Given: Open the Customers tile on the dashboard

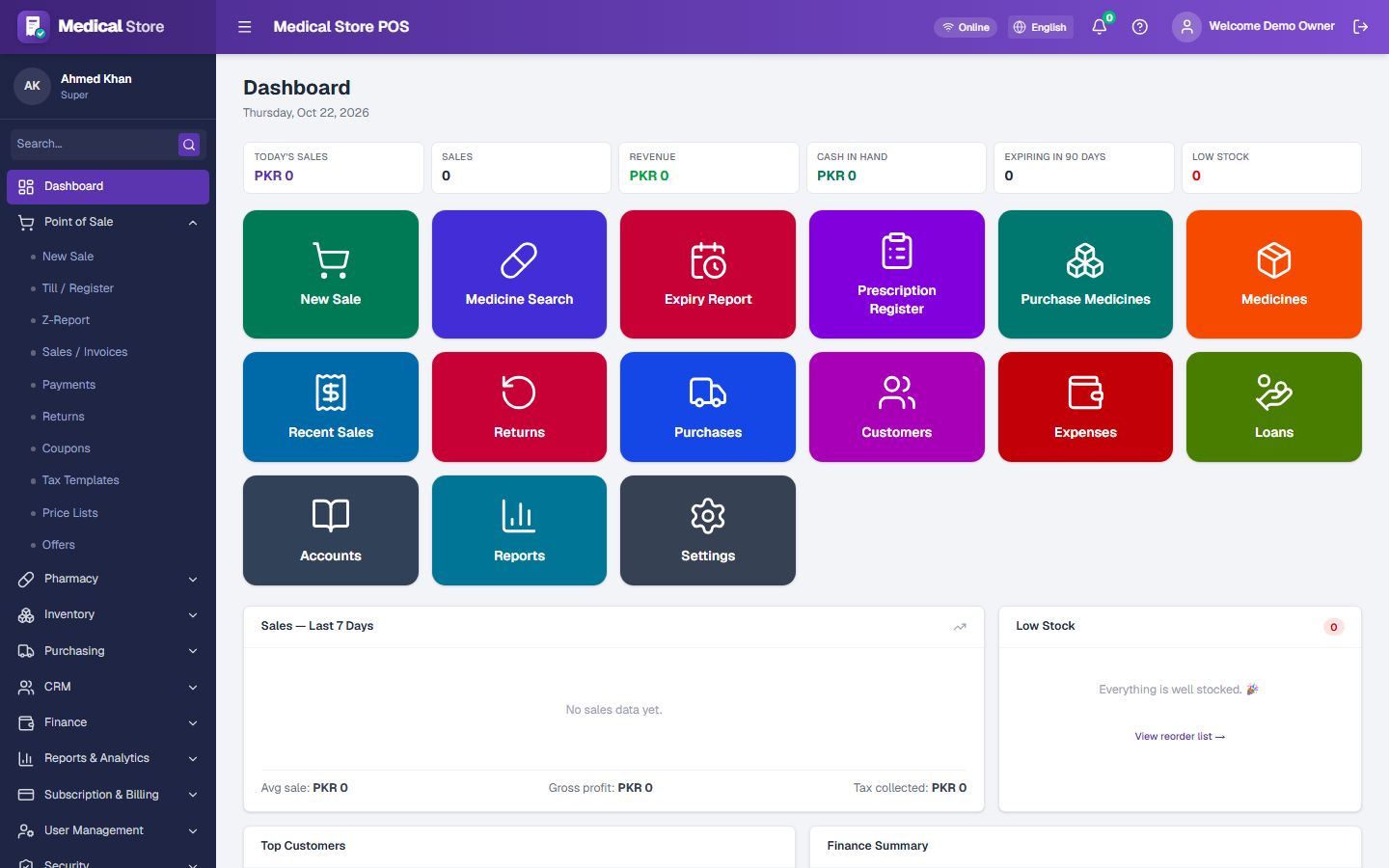Looking at the screenshot, I should 897,407.
